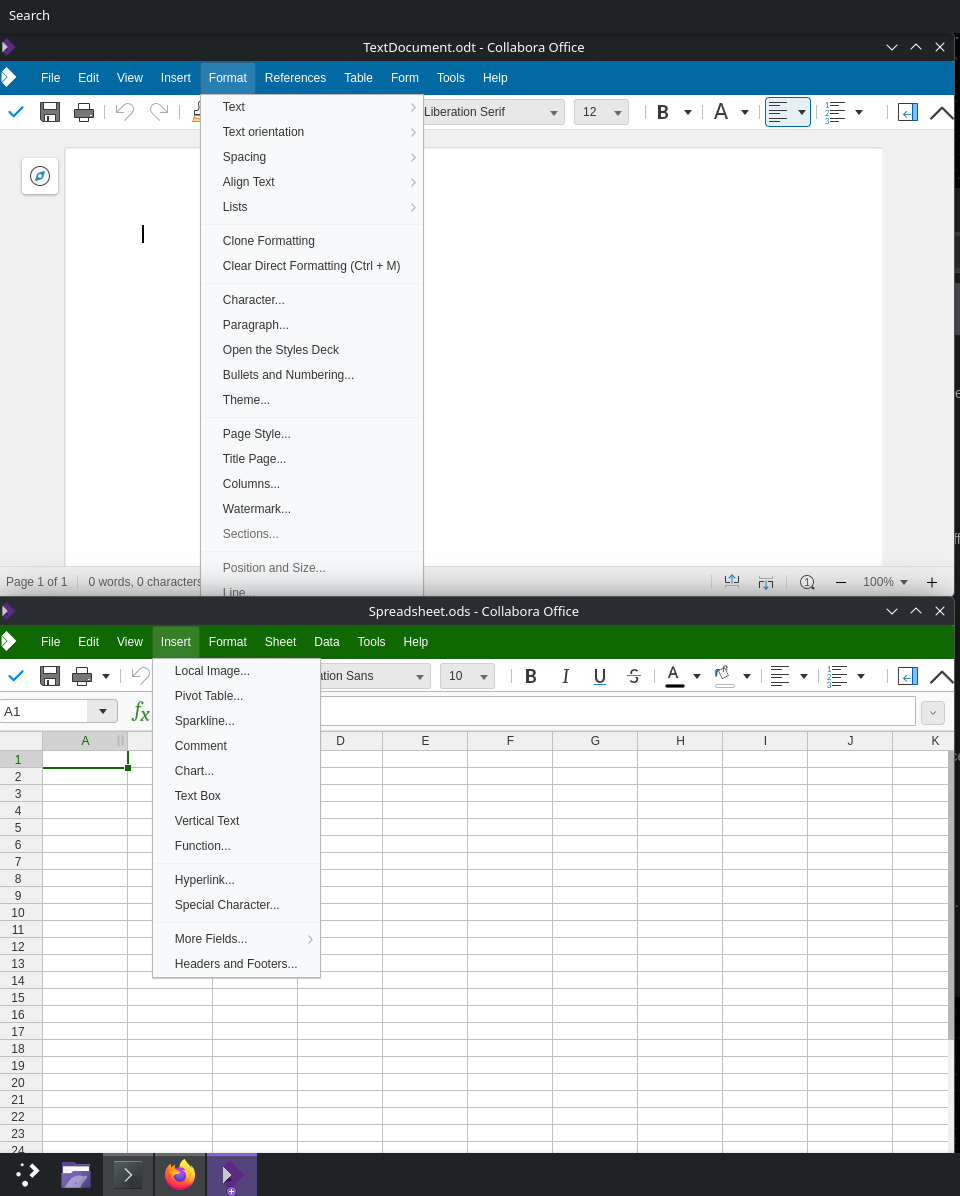Click the Undo arrow in the Writer toolbar
The image size is (960, 1196).
pyautogui.click(x=125, y=112)
